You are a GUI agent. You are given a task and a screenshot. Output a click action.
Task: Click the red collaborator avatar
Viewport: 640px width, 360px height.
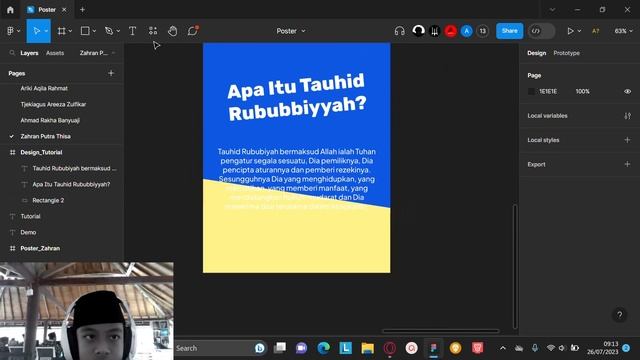tap(451, 31)
